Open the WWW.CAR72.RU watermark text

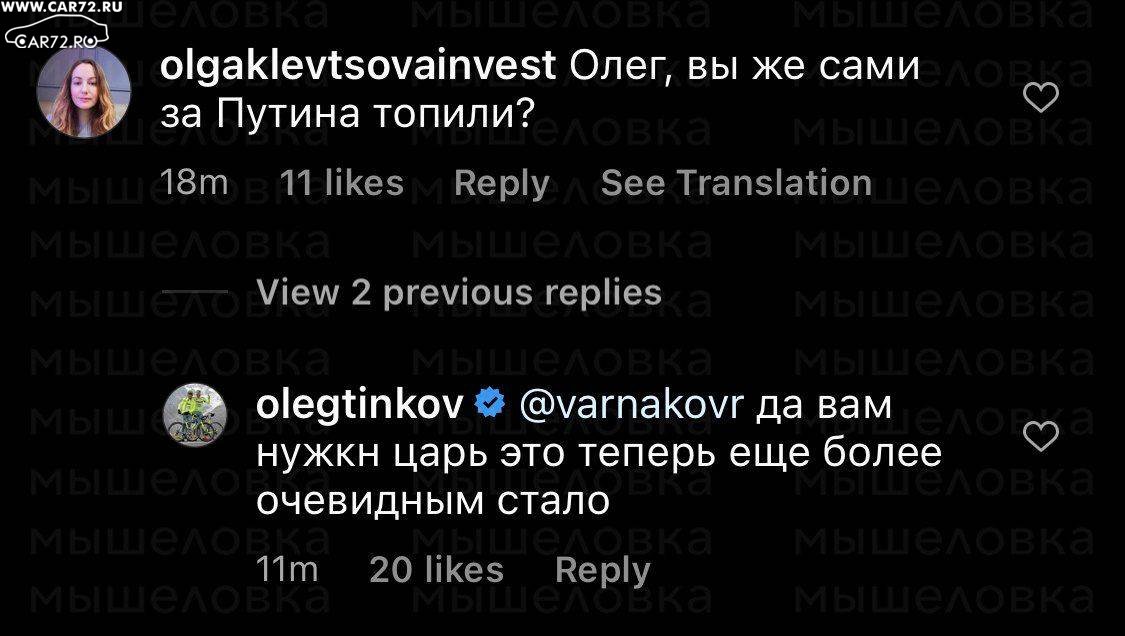click(x=62, y=6)
